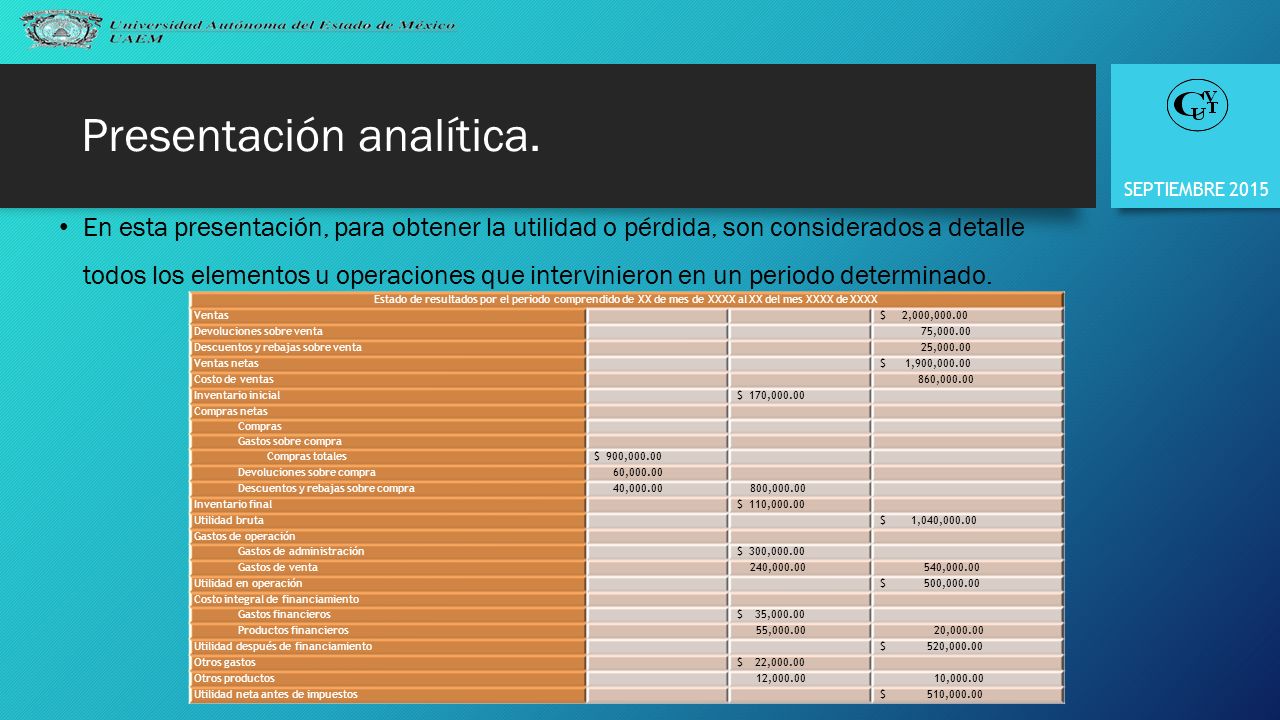Click the '$ 170,000.00' inventory value
The height and width of the screenshot is (720, 1280).
(770, 395)
